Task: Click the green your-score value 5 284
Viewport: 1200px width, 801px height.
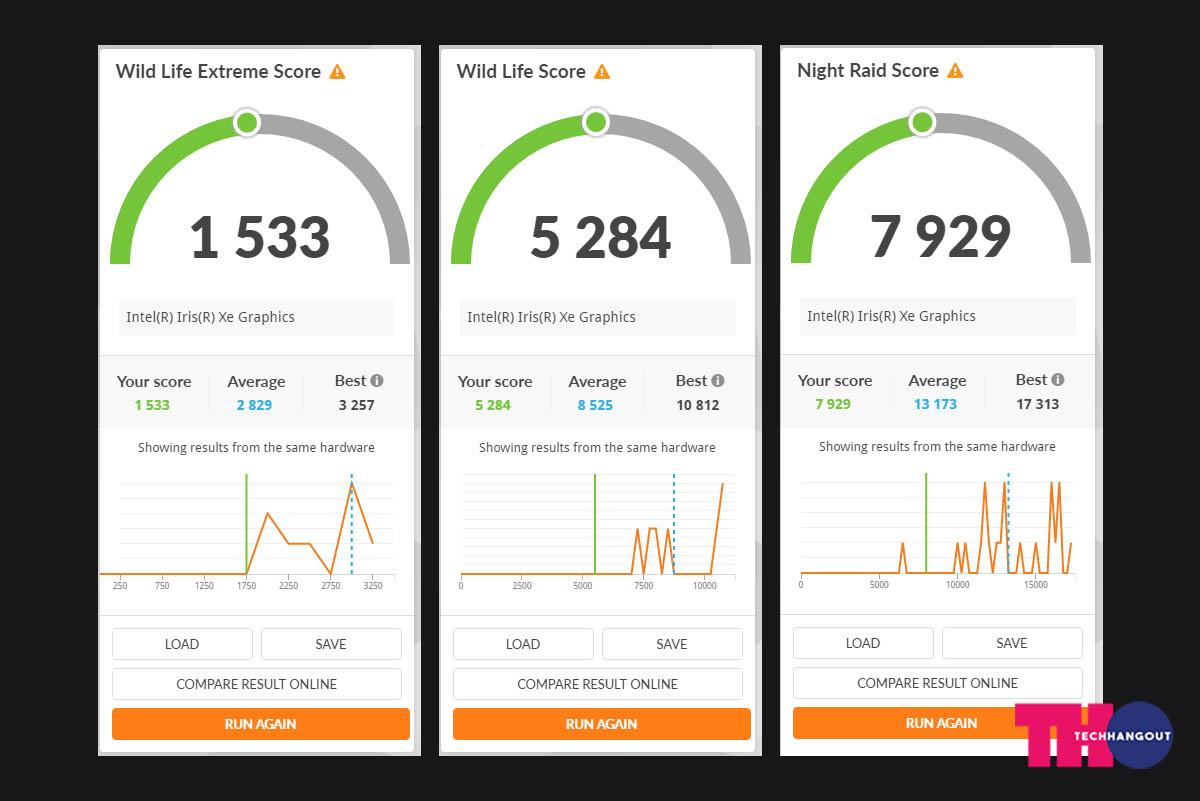Action: point(493,405)
